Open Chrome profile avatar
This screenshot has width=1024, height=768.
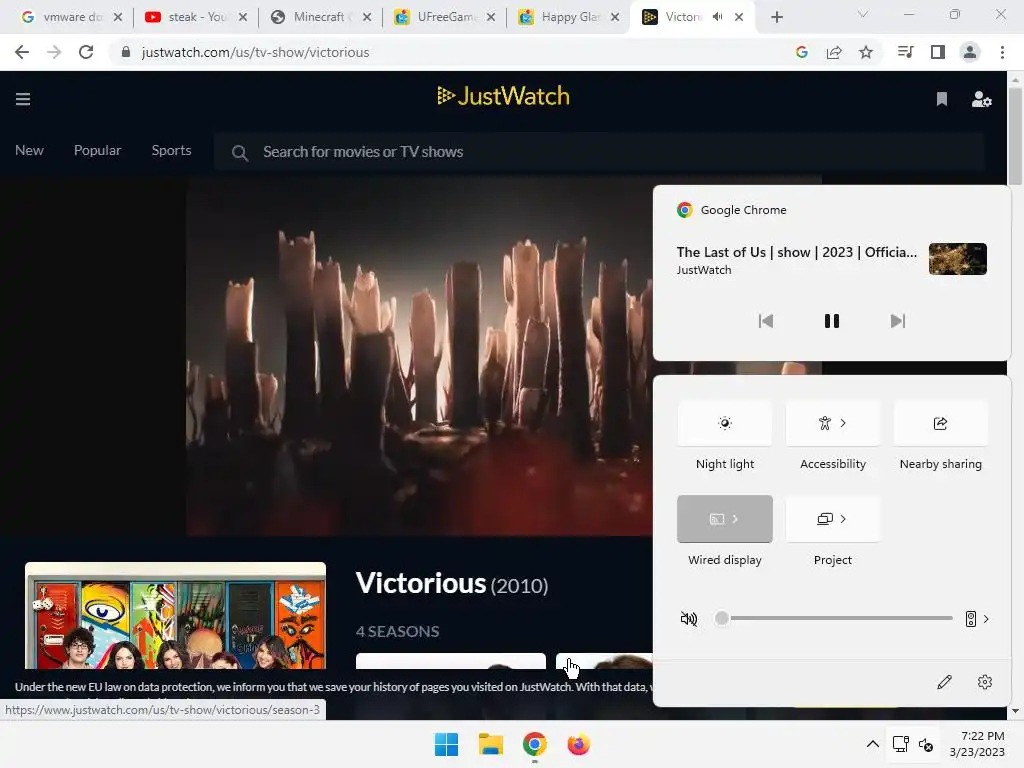click(970, 52)
